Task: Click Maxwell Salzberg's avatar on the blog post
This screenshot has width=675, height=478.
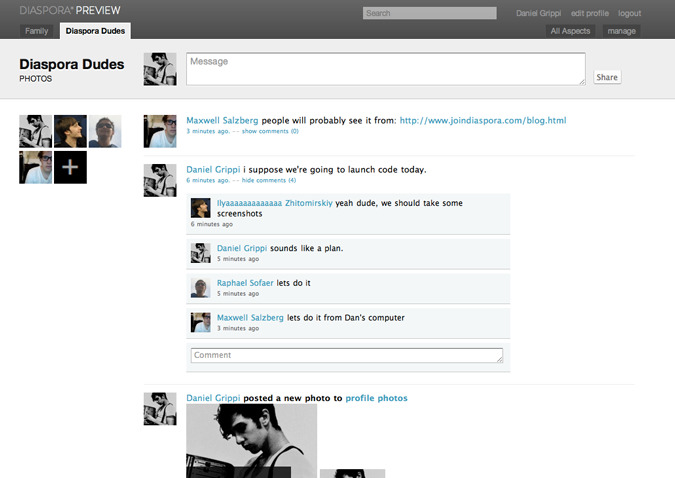Action: [x=160, y=131]
